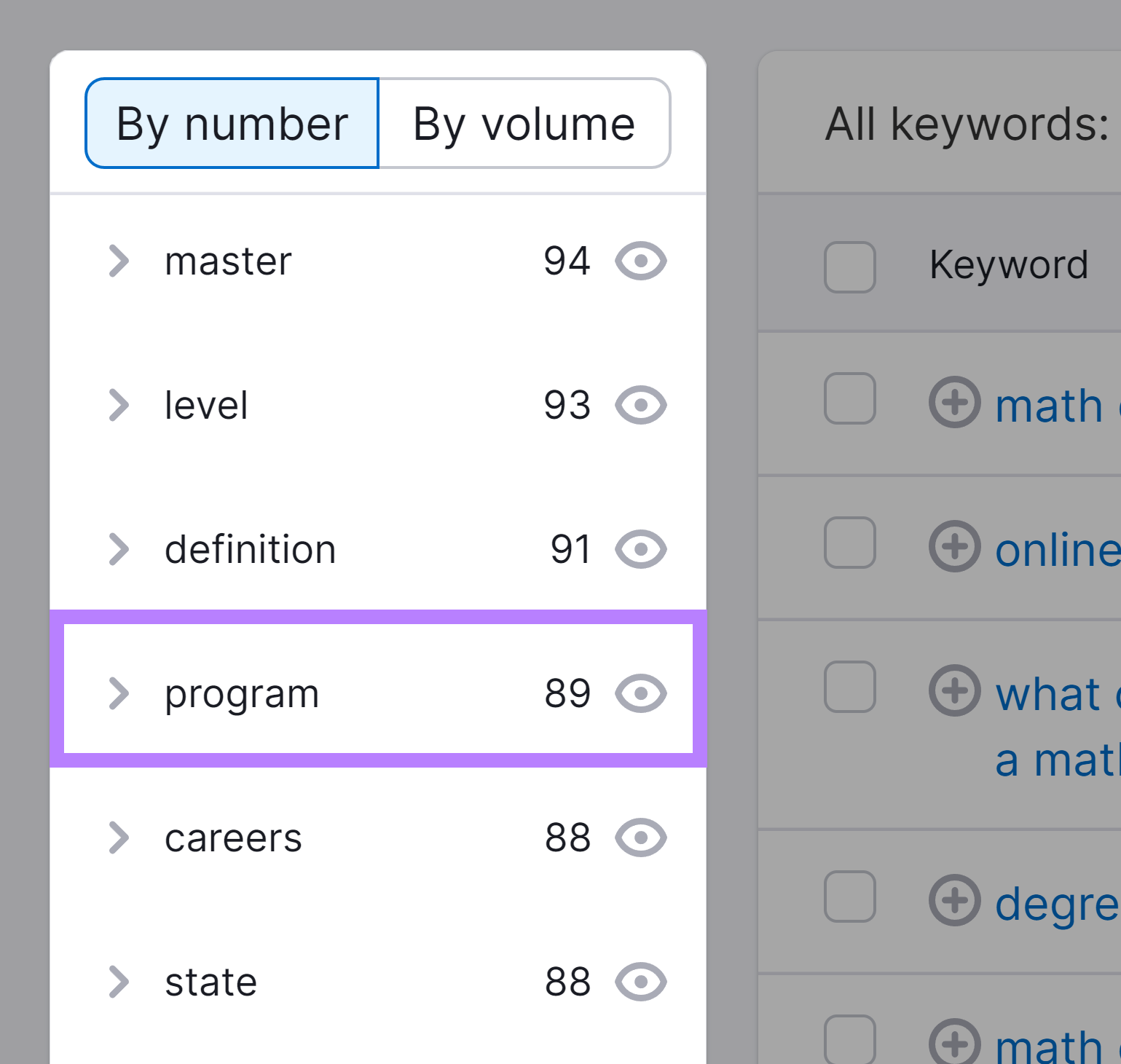
Task: Expand the master keyword group
Action: (119, 261)
